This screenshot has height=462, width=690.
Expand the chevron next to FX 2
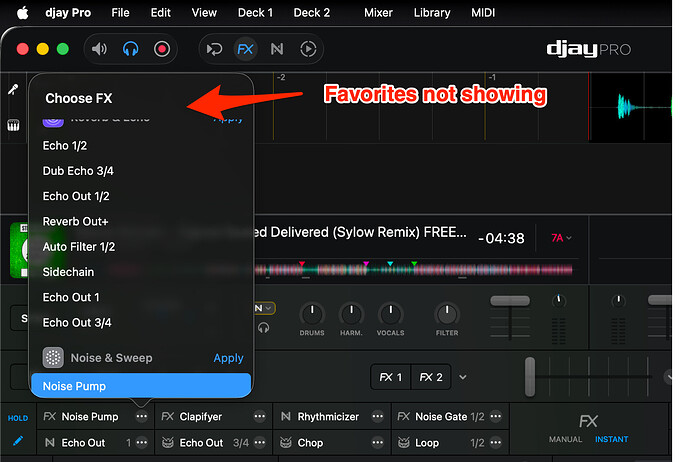(462, 377)
